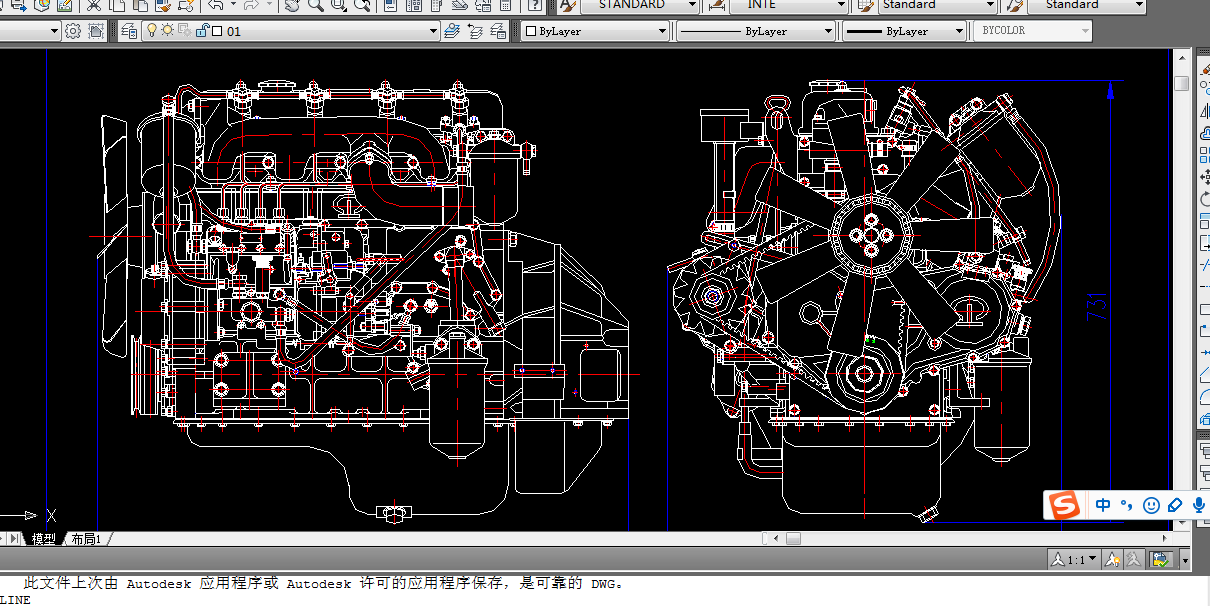Toggle Sogou 中 Chinese/English mode button
Viewport: 1210px width, 606px height.
tap(1103, 506)
